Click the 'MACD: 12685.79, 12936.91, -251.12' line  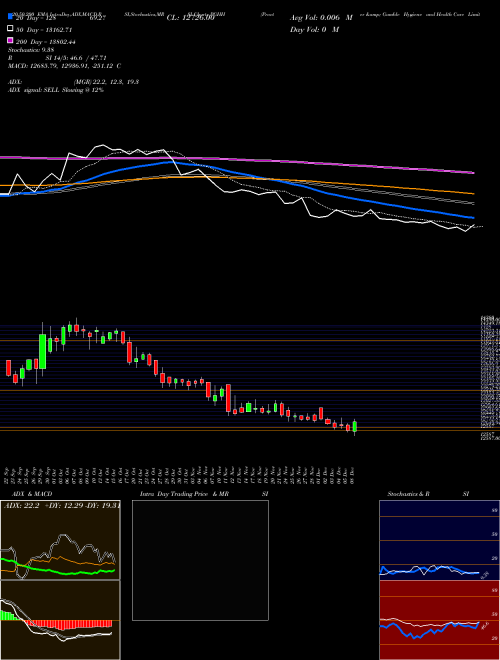coord(64,66)
